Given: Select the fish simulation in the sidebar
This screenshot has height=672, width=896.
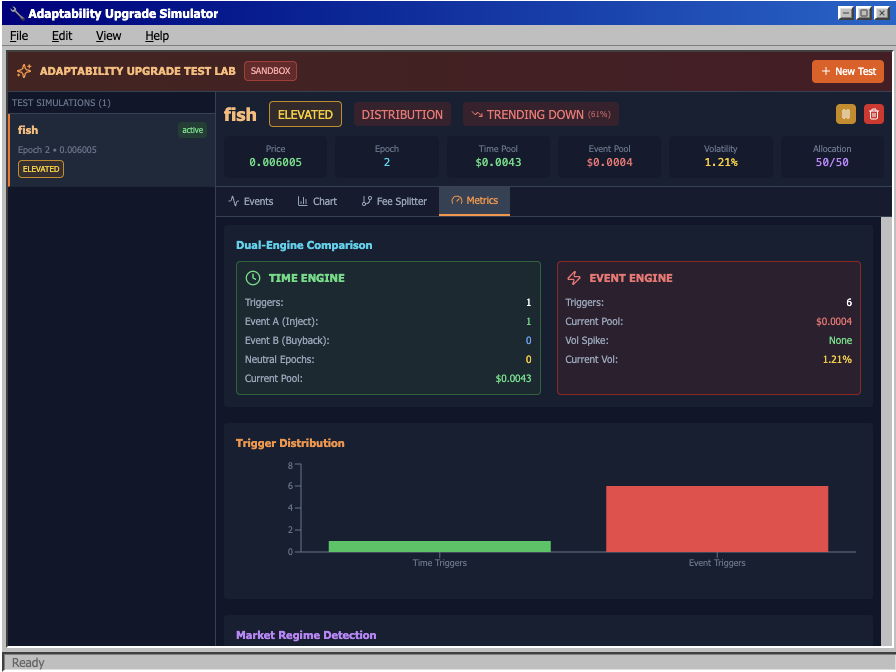Looking at the screenshot, I should (x=111, y=150).
